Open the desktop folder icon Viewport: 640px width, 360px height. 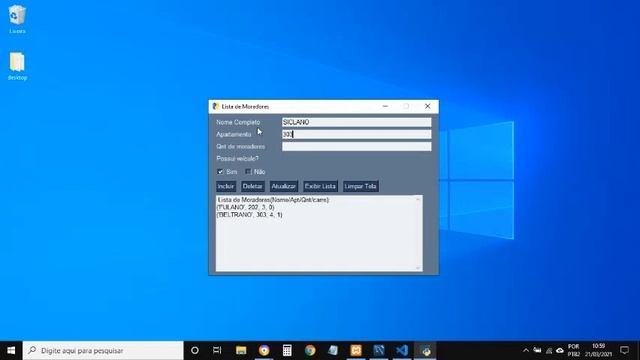(17, 66)
